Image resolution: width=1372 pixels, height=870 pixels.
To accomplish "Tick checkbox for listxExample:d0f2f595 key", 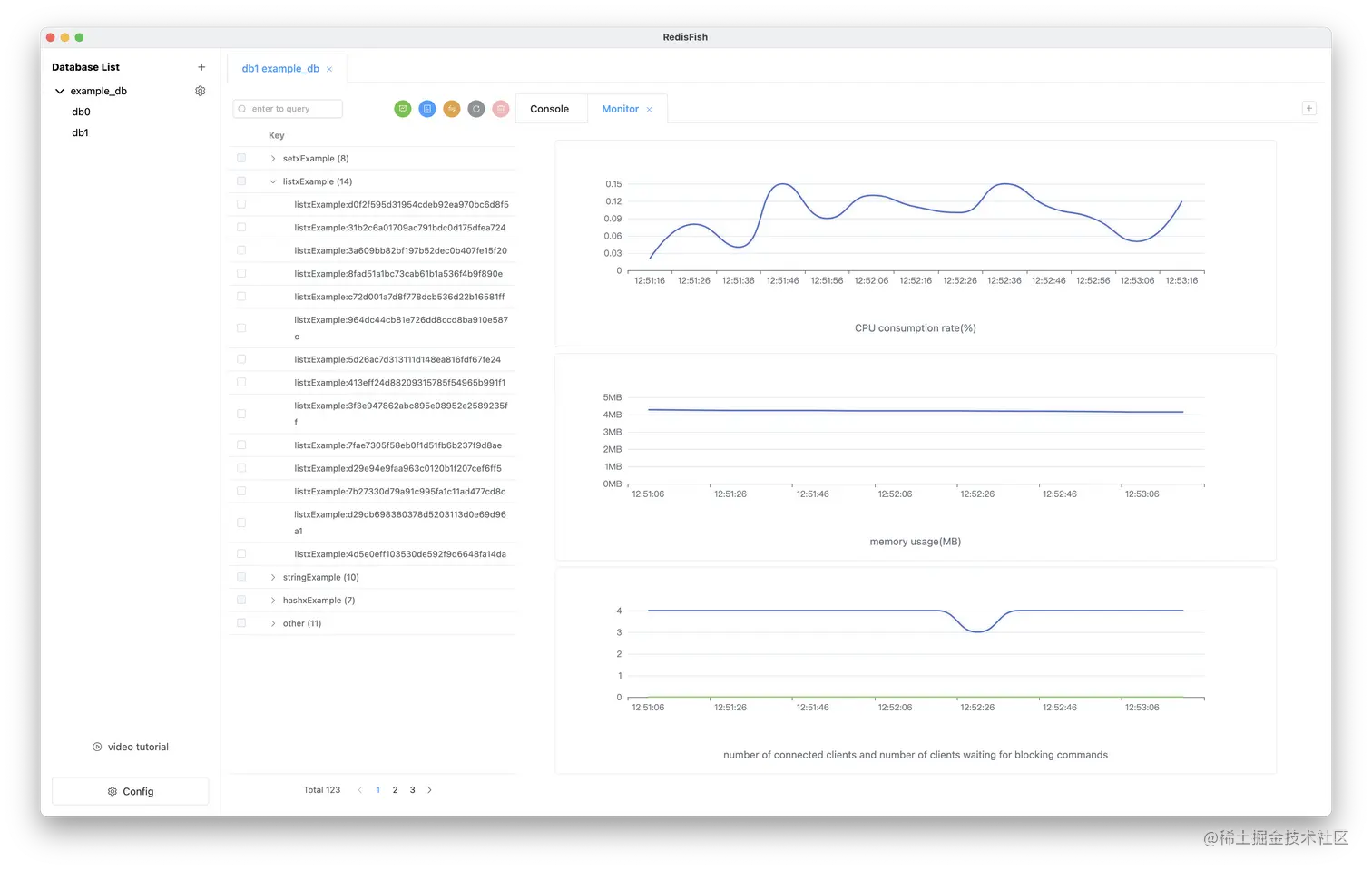I will click(x=241, y=204).
